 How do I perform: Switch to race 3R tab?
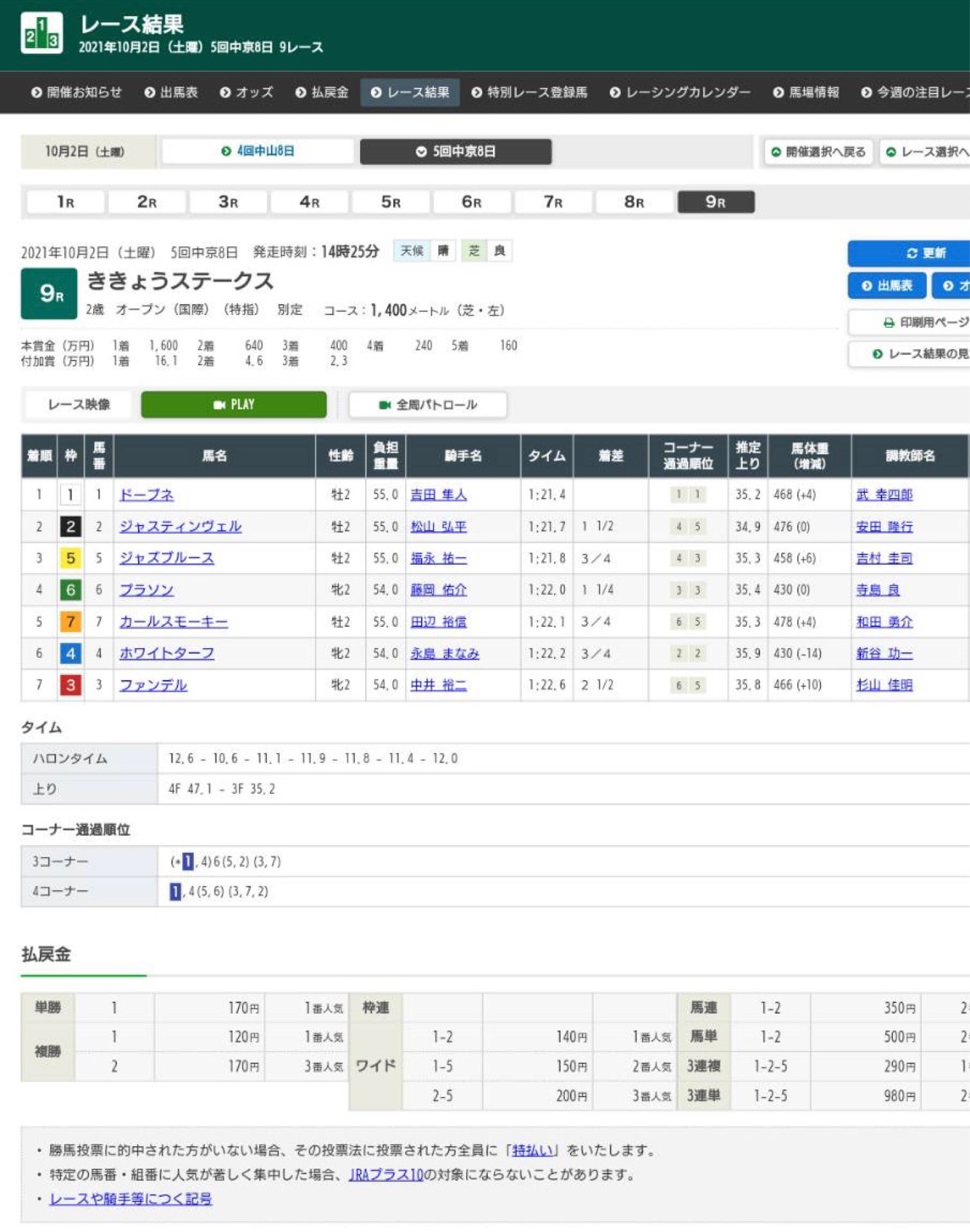(228, 202)
